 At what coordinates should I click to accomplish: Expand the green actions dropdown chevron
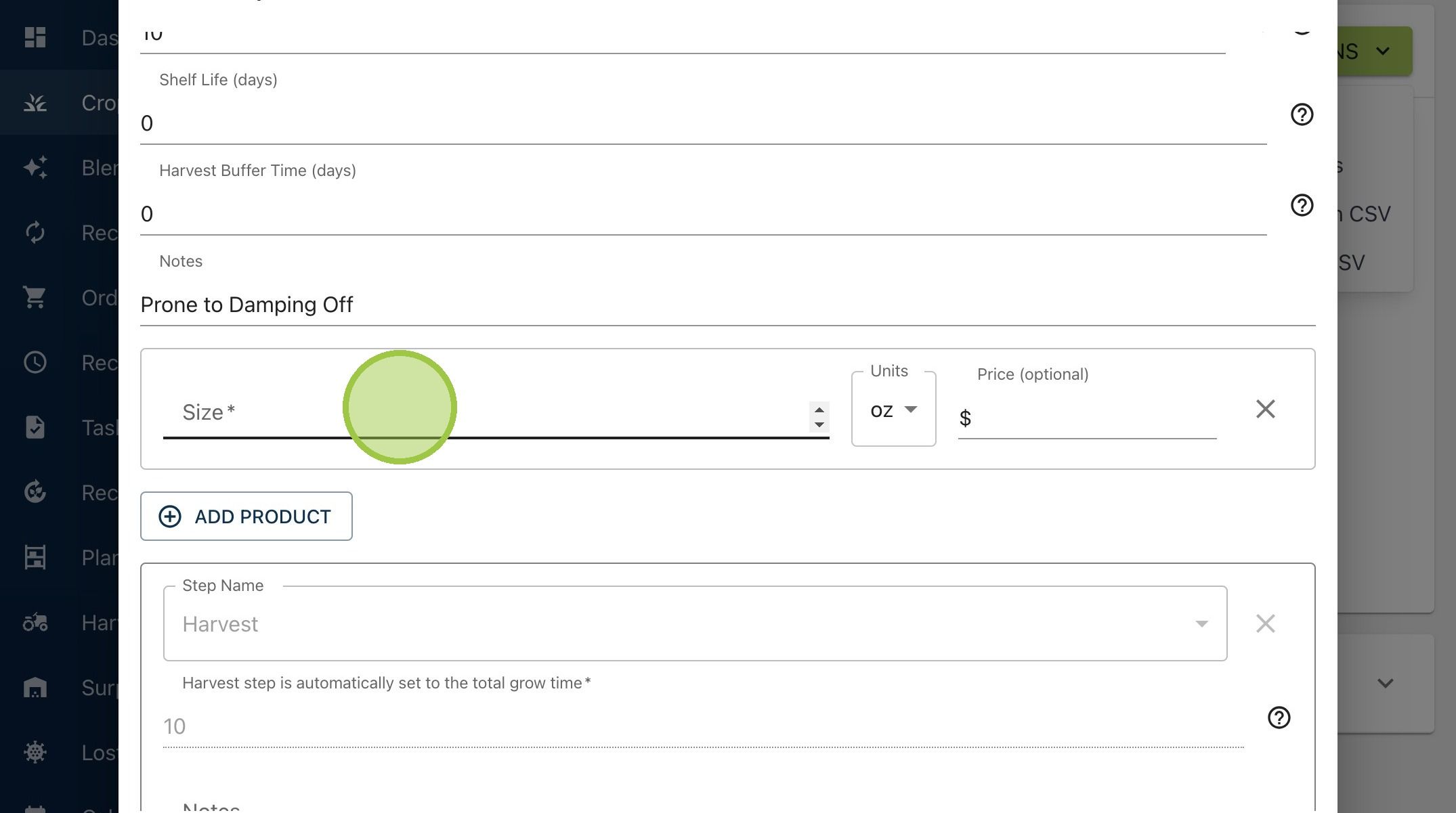coord(1383,51)
